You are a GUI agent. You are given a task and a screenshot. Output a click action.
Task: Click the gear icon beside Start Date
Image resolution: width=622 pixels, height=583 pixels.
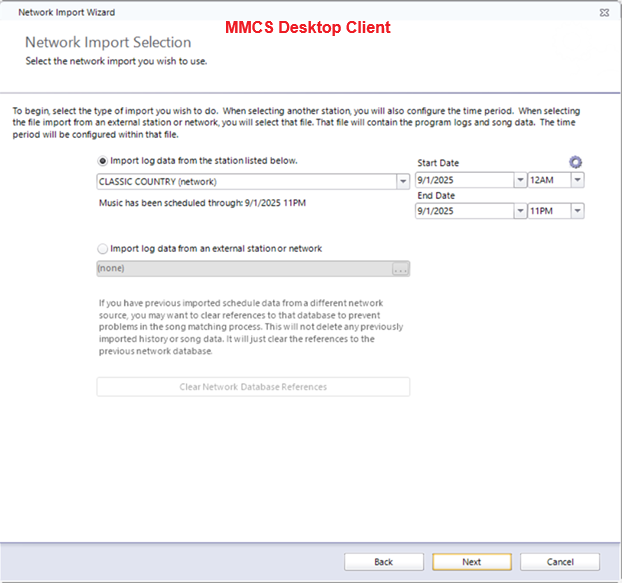(x=575, y=162)
